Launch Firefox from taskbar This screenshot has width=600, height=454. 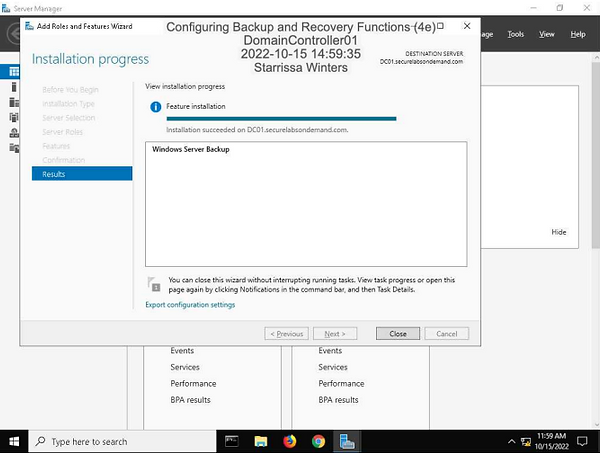click(x=290, y=441)
